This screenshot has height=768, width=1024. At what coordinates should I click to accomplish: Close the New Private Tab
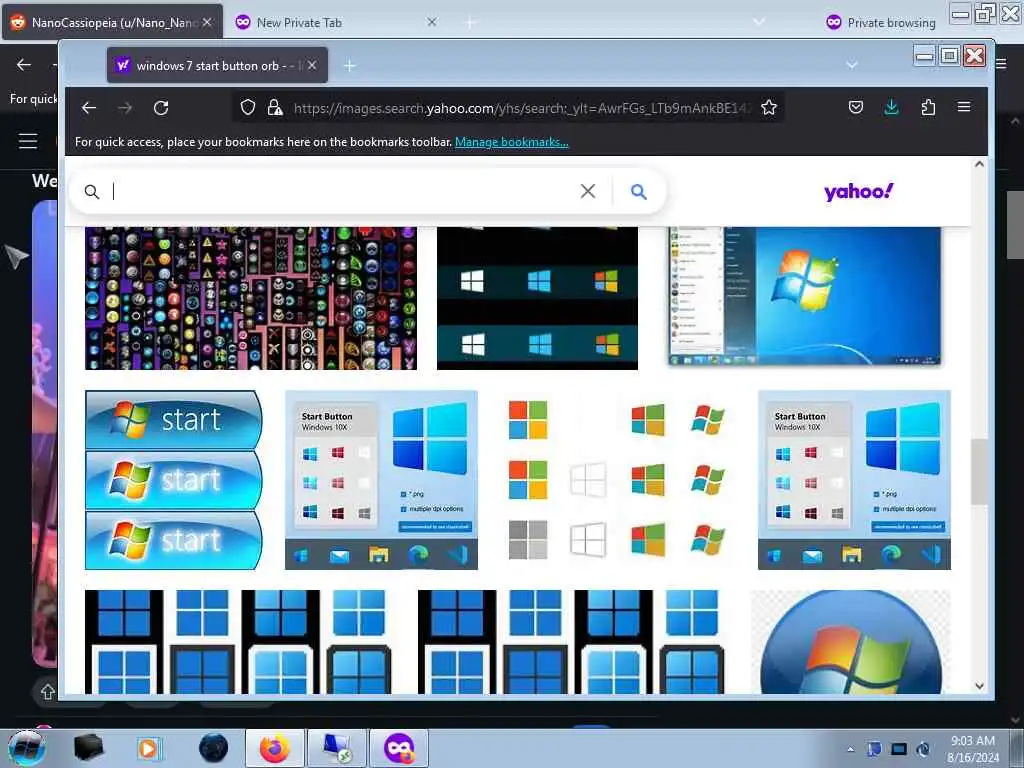[x=432, y=22]
